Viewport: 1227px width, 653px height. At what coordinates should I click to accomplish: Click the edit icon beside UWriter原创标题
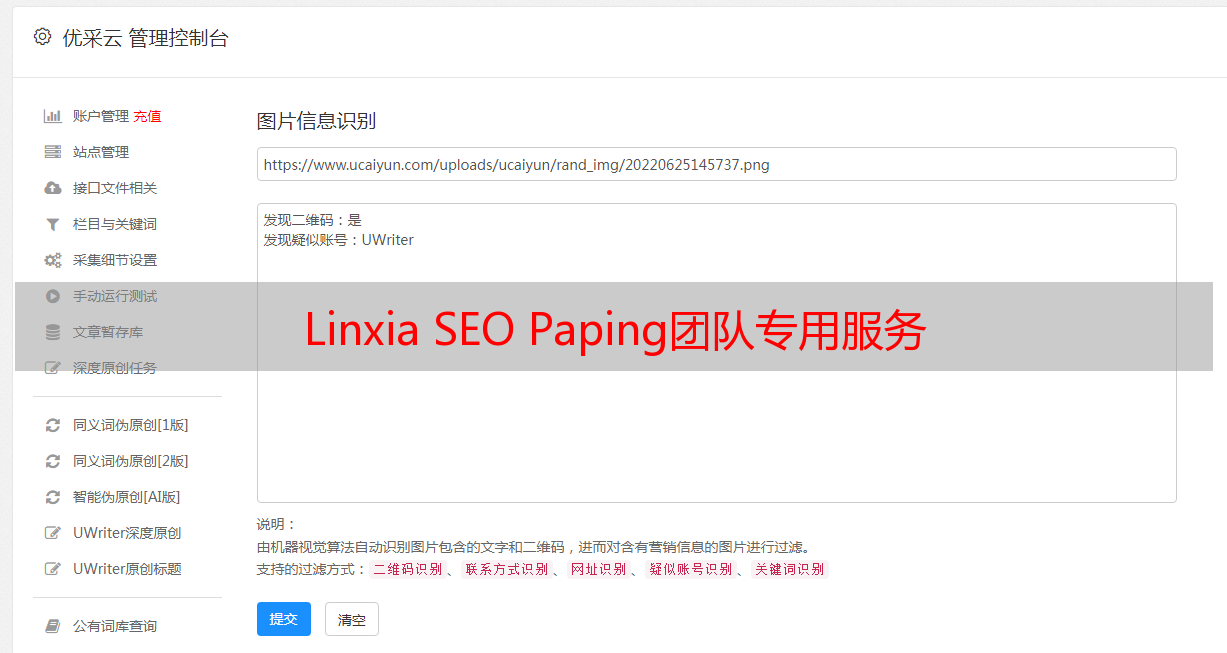point(53,569)
